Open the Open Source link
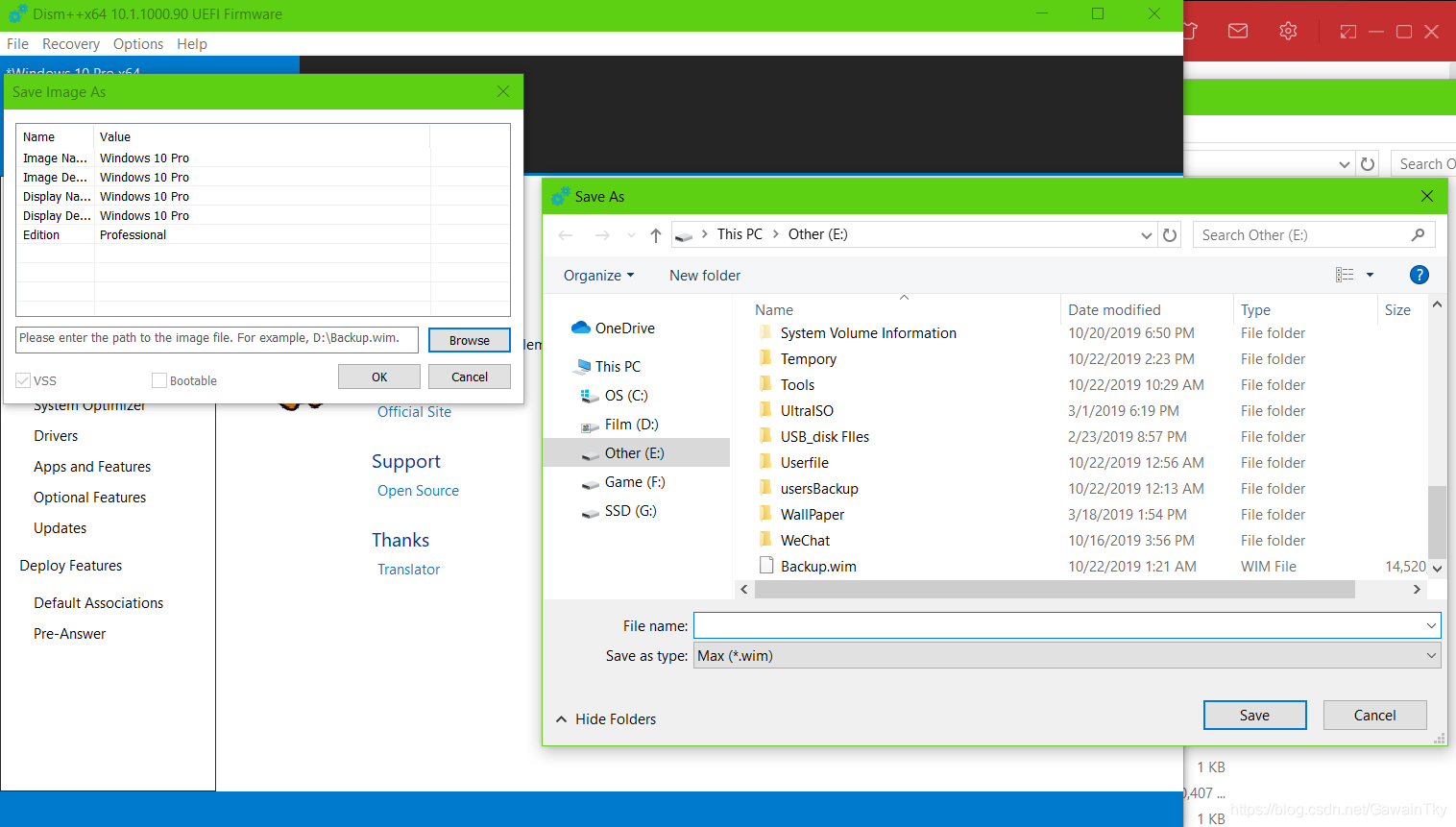Screen dimensions: 1456x827 418,490
